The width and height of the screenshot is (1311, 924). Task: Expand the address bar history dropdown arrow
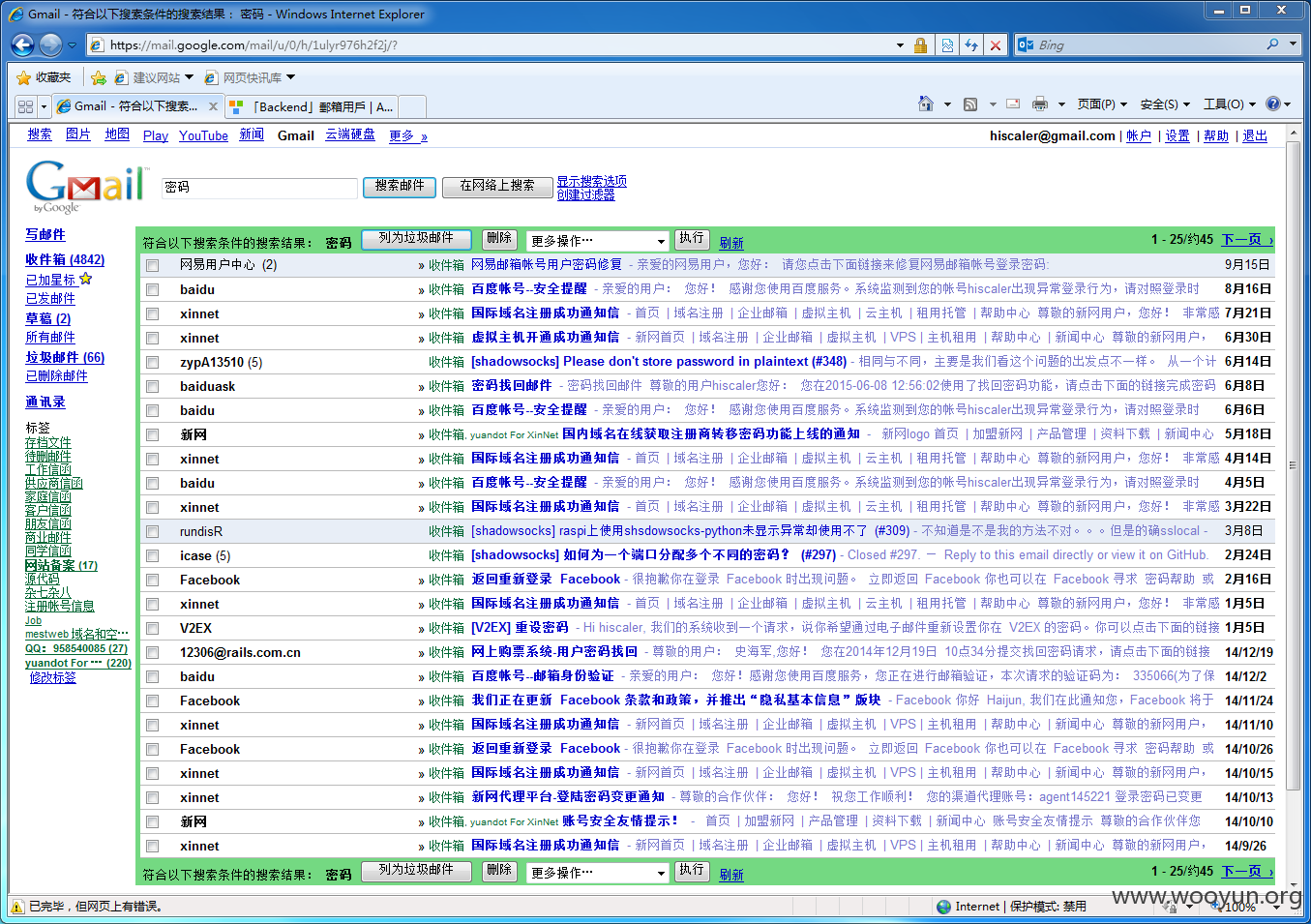900,45
